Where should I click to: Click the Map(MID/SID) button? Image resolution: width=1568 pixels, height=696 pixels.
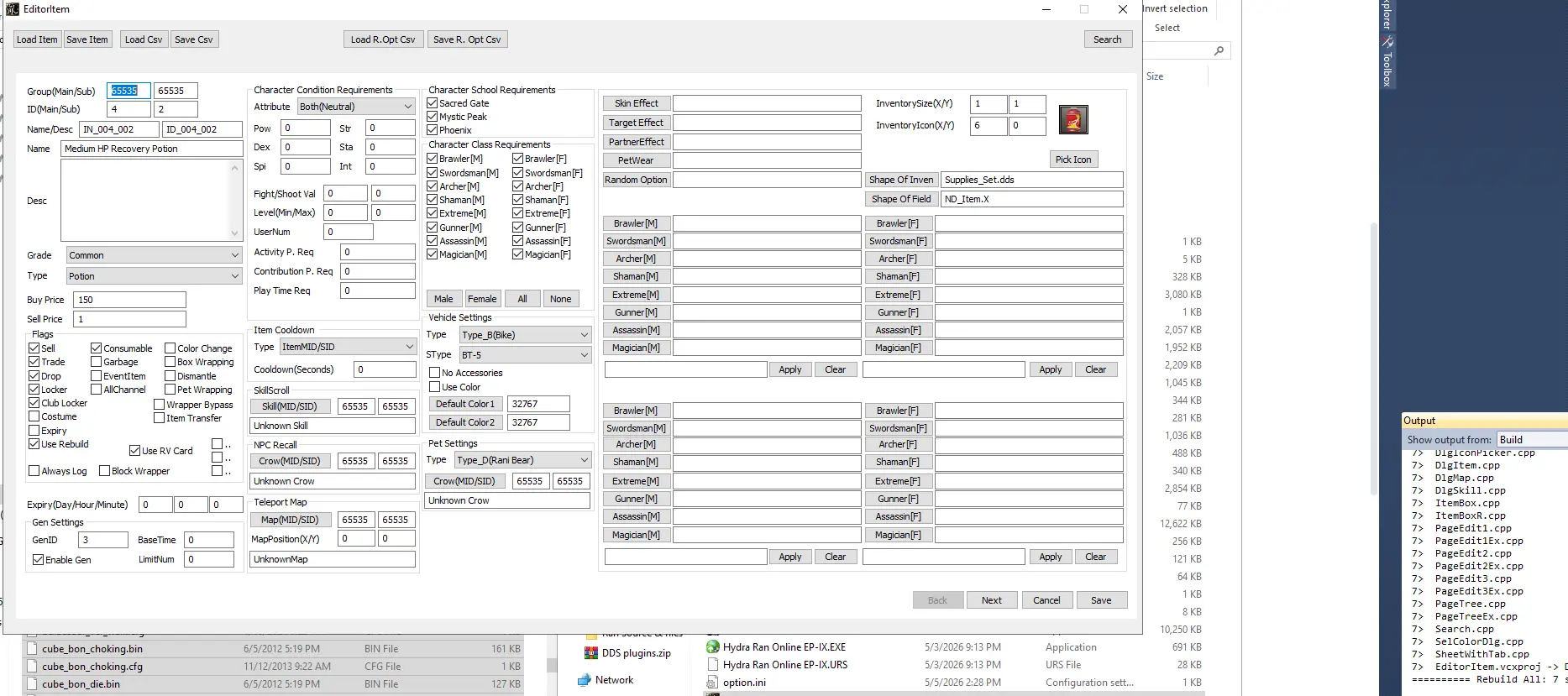click(290, 520)
